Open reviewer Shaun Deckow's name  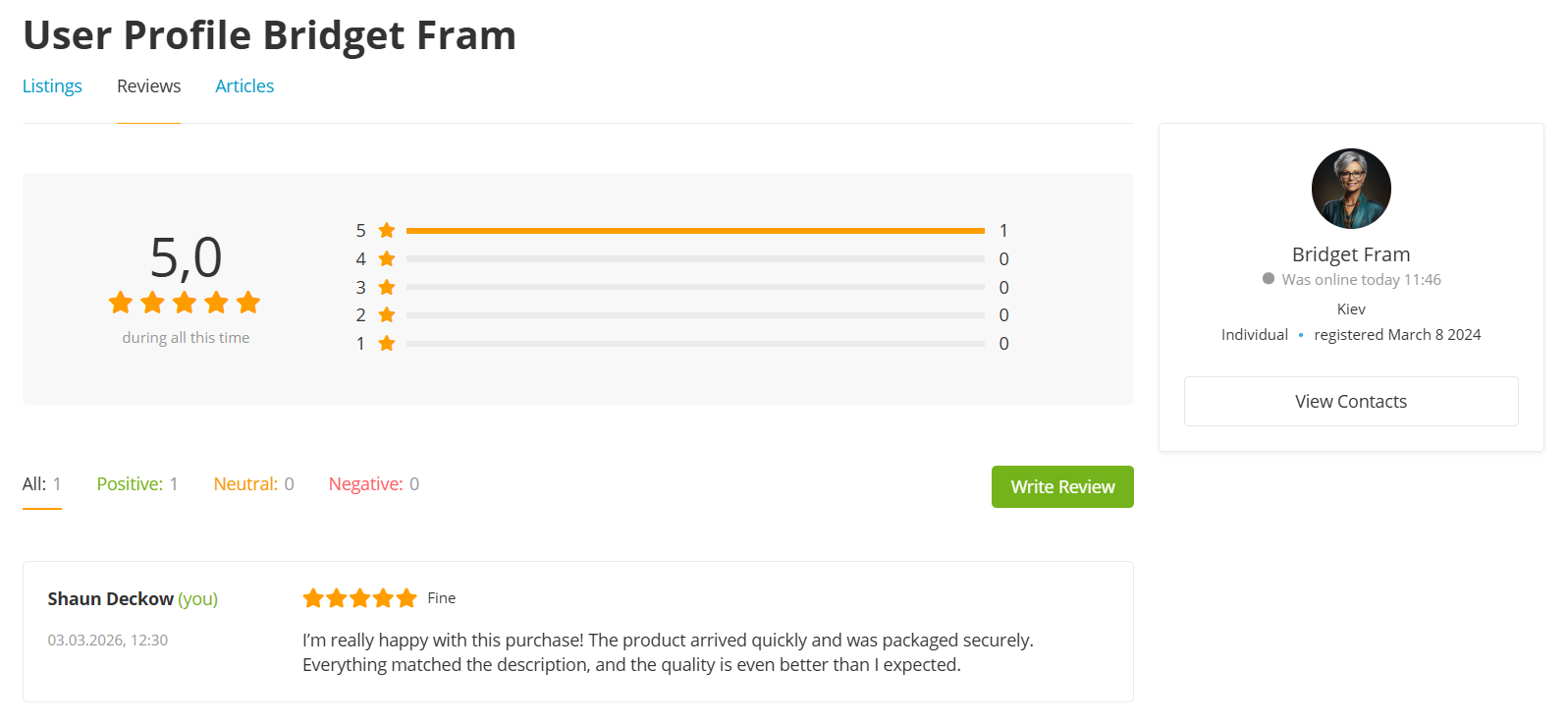tap(111, 599)
